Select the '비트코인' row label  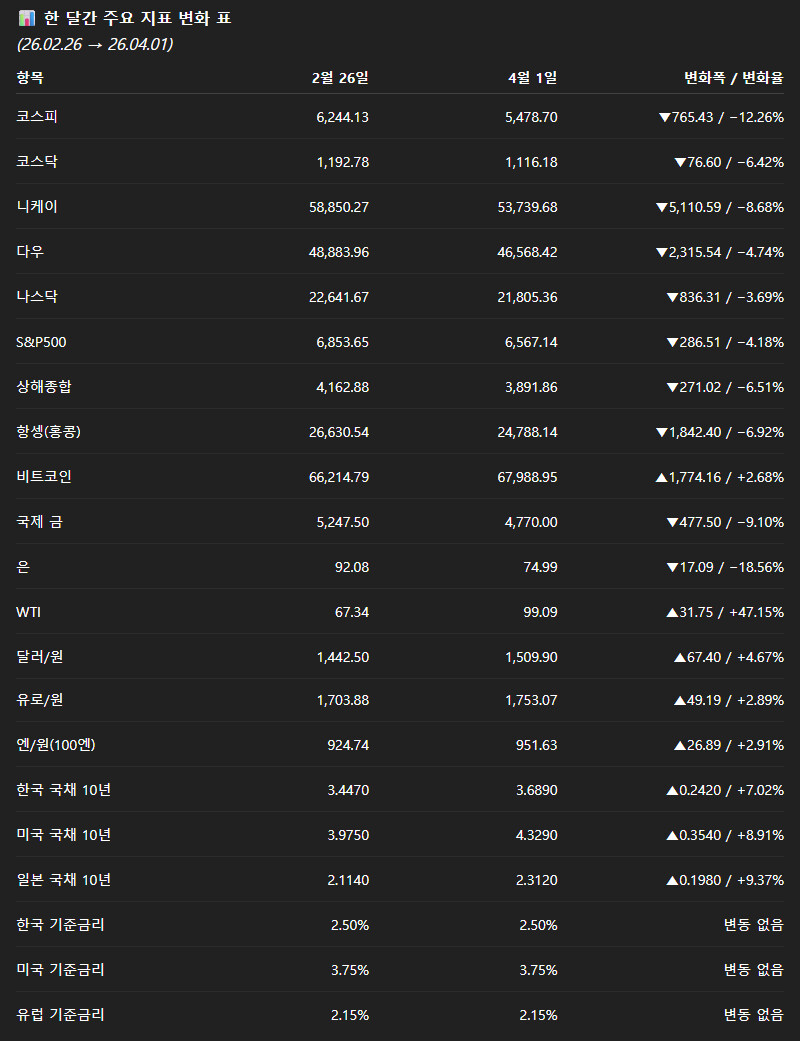[44, 477]
